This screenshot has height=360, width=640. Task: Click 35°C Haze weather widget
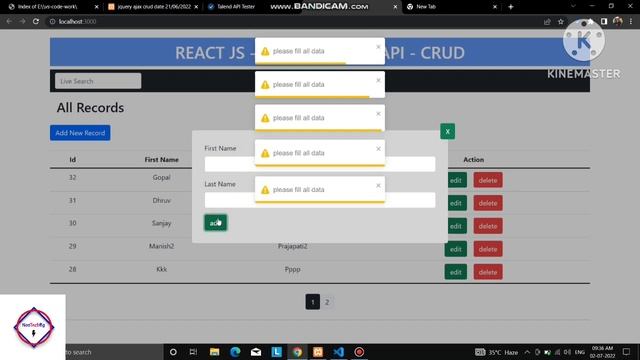tap(496, 352)
